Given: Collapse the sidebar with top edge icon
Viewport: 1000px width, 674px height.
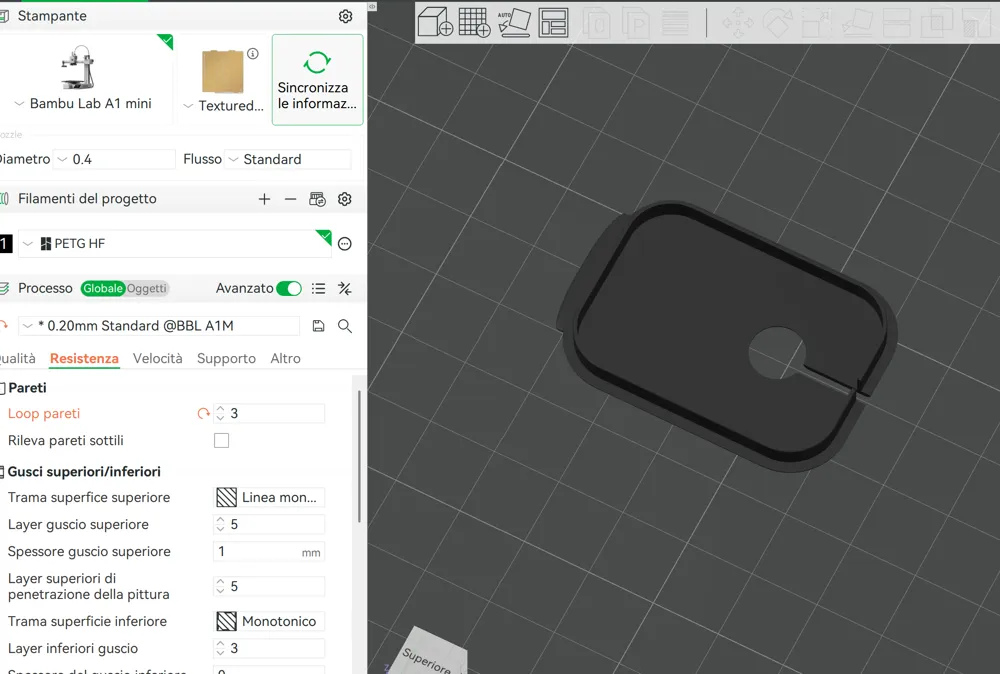Looking at the screenshot, I should point(372,6).
